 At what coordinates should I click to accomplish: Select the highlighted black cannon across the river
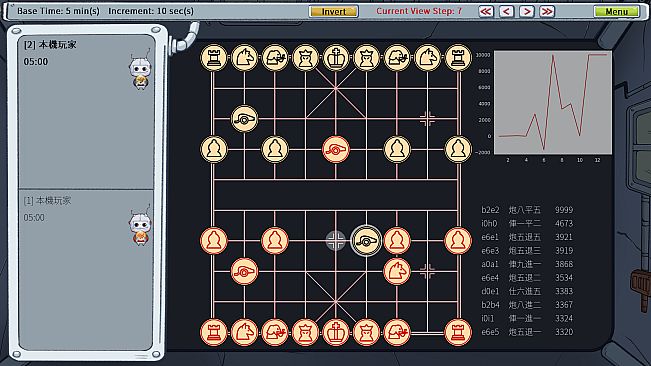point(366,240)
